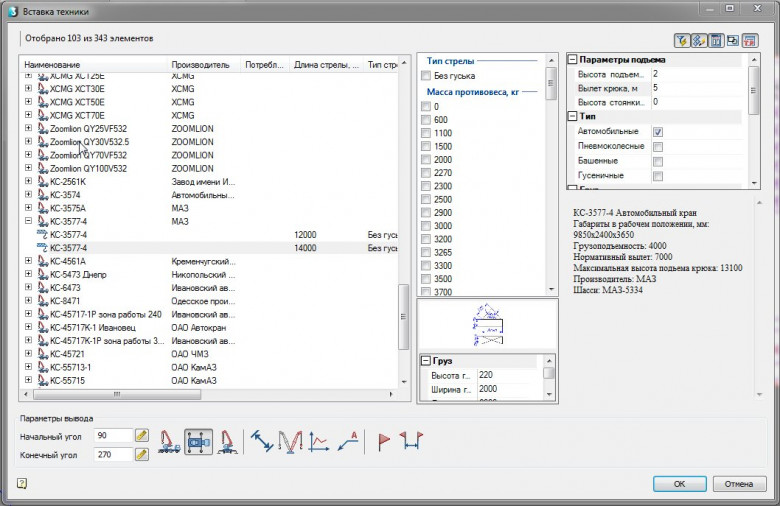Select the КС-45717К-1 Ивановец row
This screenshot has width=780, height=506.
209,327
